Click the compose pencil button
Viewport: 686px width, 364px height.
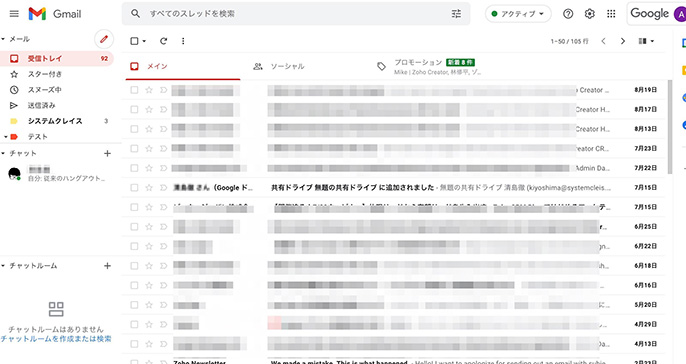click(x=104, y=39)
